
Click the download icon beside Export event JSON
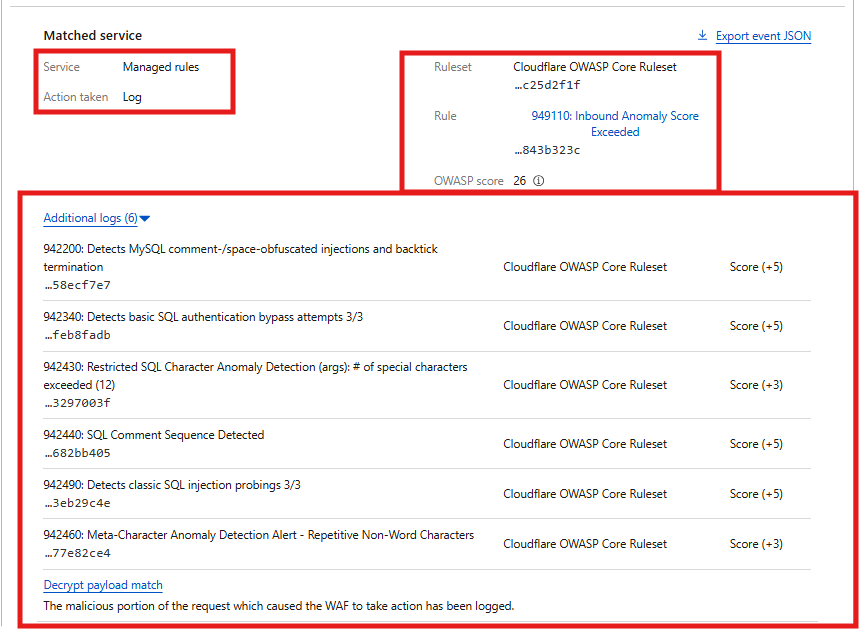coord(702,36)
